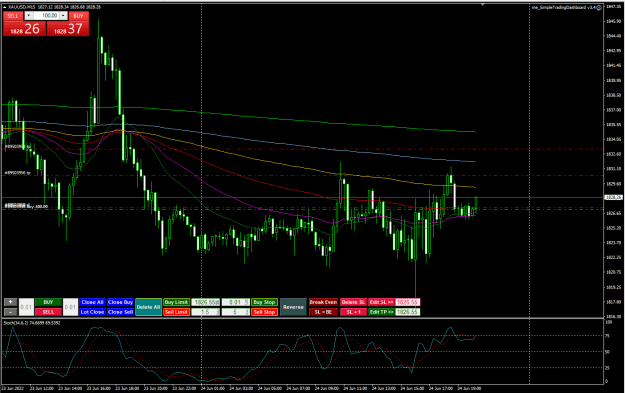Click the Break Even button
Image resolution: width=625 pixels, height=393 pixels.
click(x=323, y=302)
